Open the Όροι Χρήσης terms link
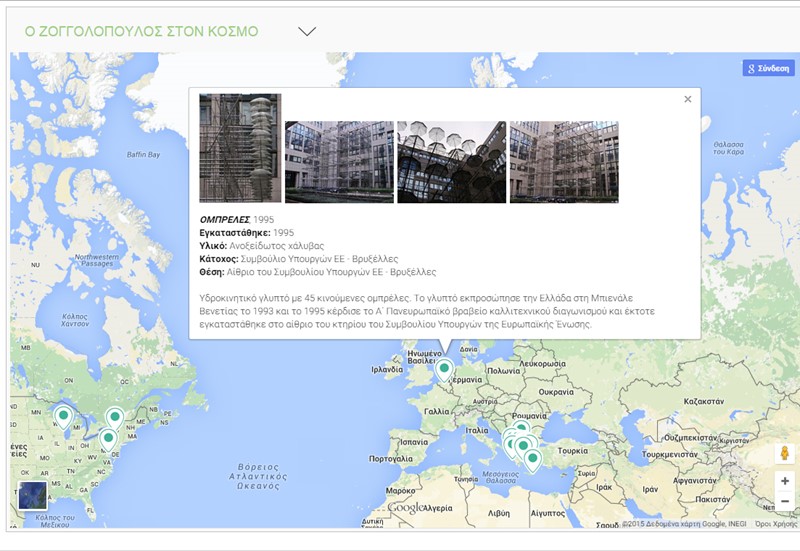Screen dimensions: 800x551 point(775,523)
